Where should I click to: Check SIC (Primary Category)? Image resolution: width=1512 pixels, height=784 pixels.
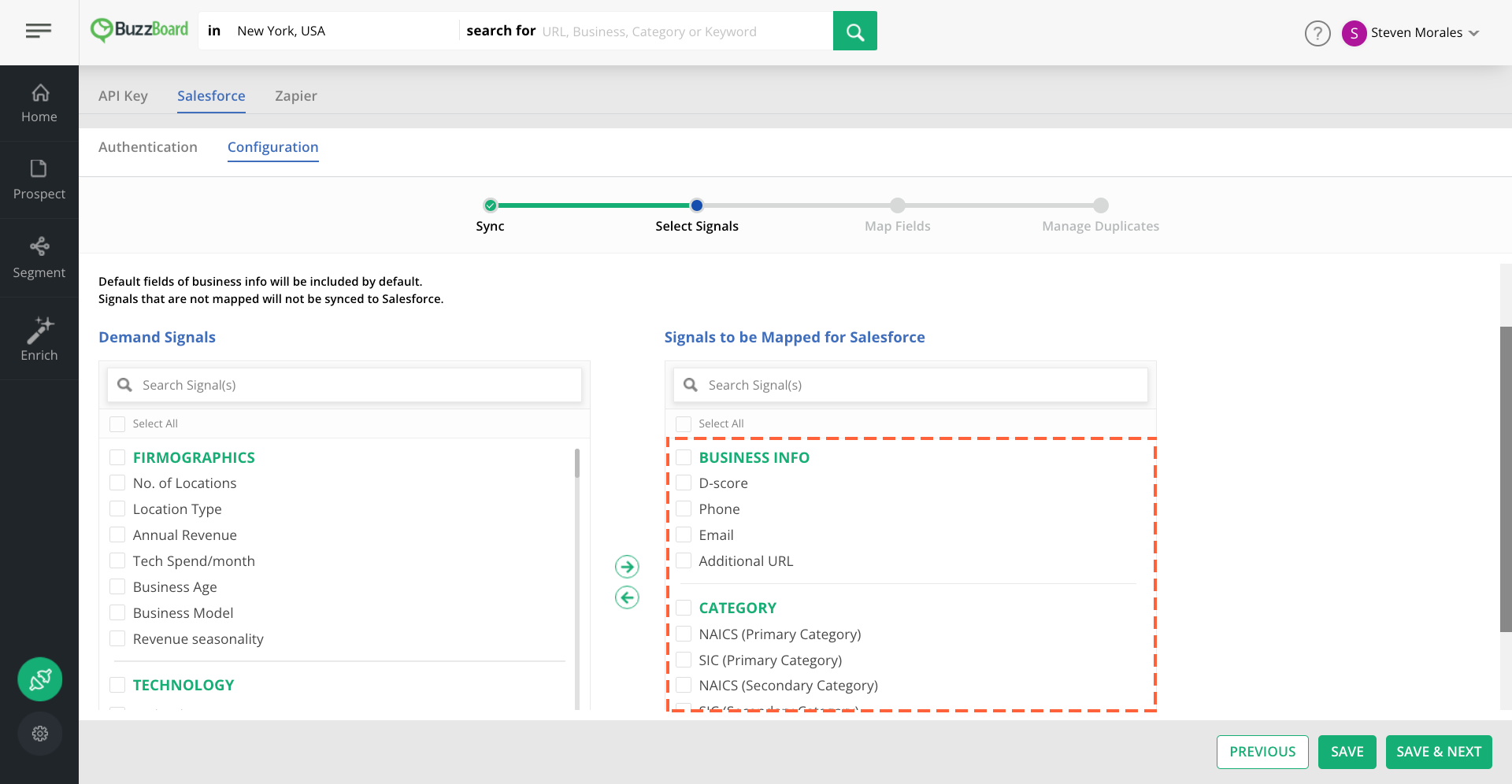(x=684, y=660)
